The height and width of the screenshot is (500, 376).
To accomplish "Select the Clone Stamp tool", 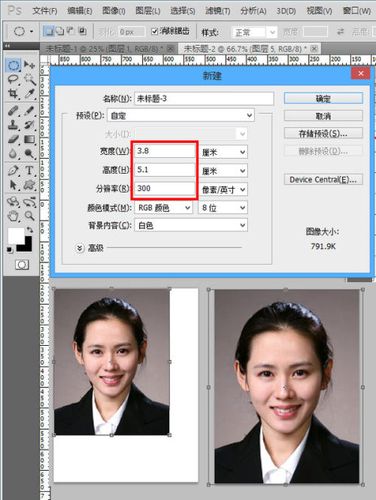I will click(x=13, y=125).
